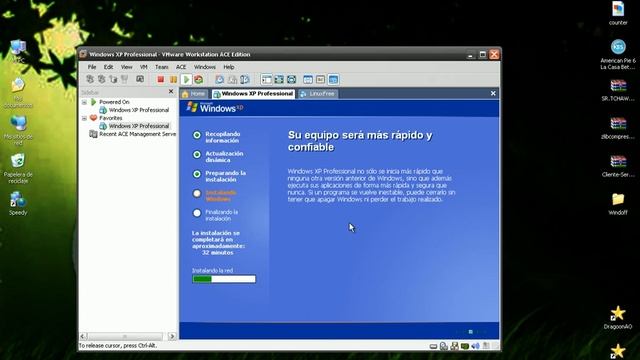This screenshot has height=360, width=640.
Task: Click the network adapter status icon
Action: click(454, 346)
